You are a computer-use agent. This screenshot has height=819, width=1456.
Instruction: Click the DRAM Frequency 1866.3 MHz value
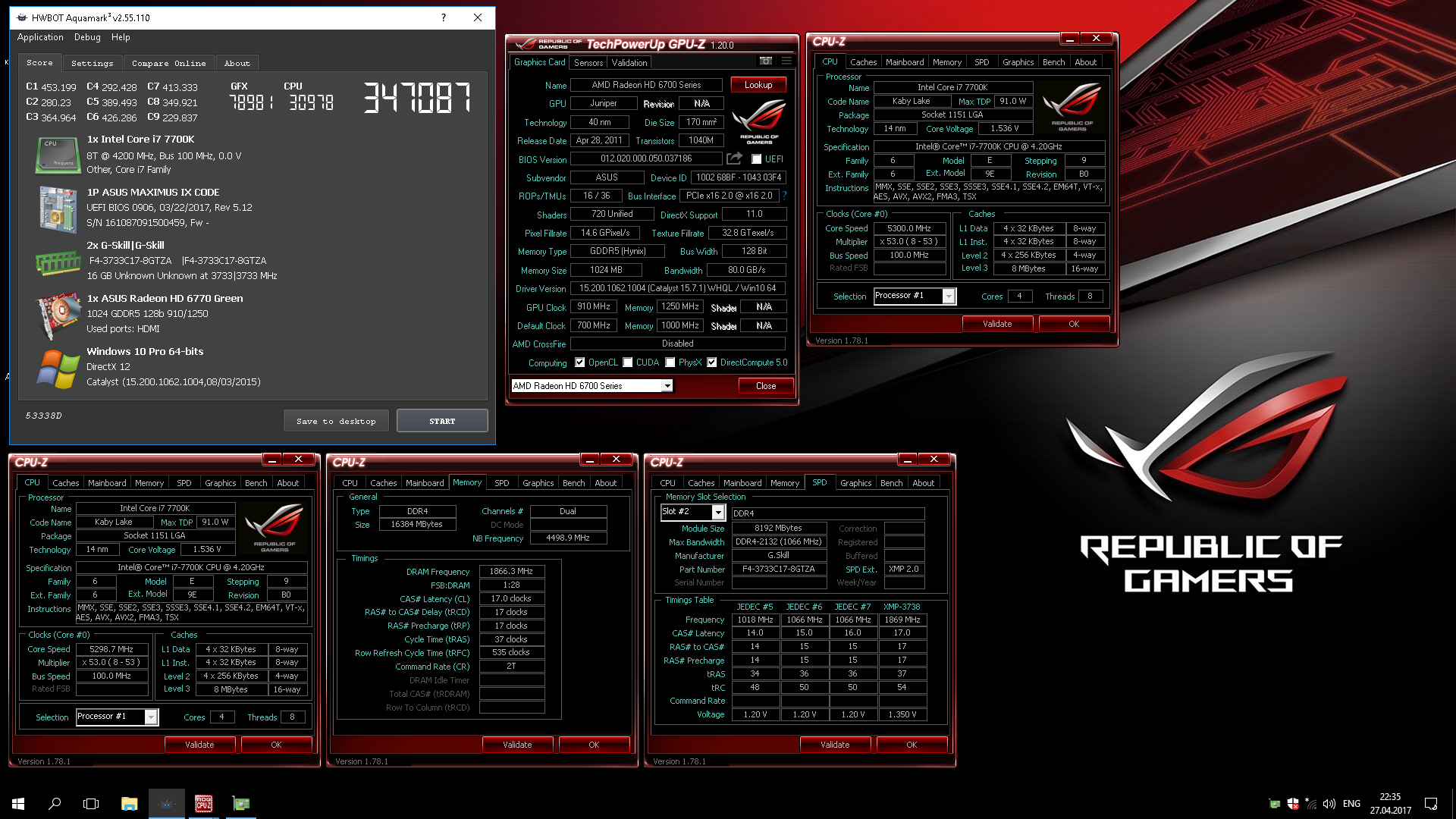511,572
